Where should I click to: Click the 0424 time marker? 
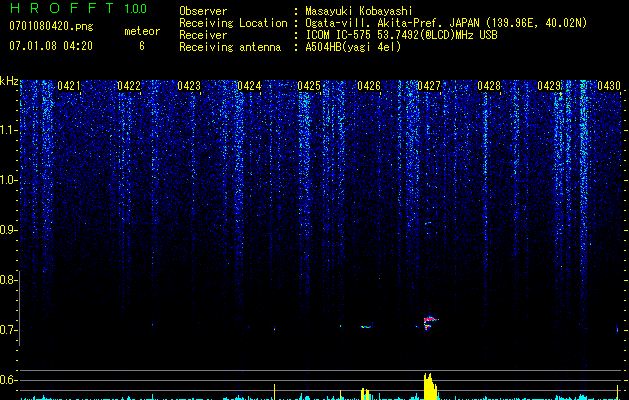pyautogui.click(x=249, y=86)
